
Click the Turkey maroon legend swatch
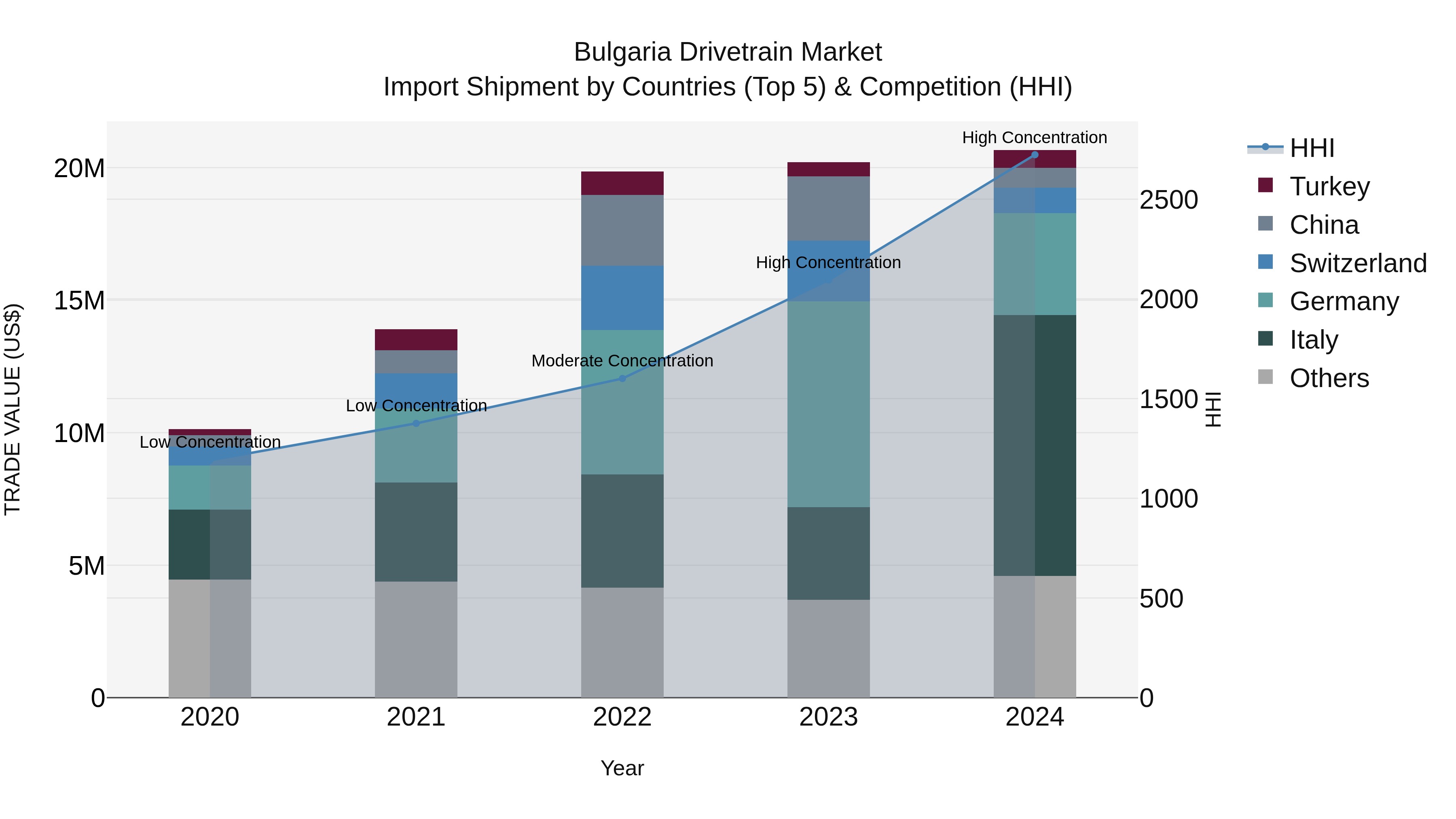point(1266,185)
